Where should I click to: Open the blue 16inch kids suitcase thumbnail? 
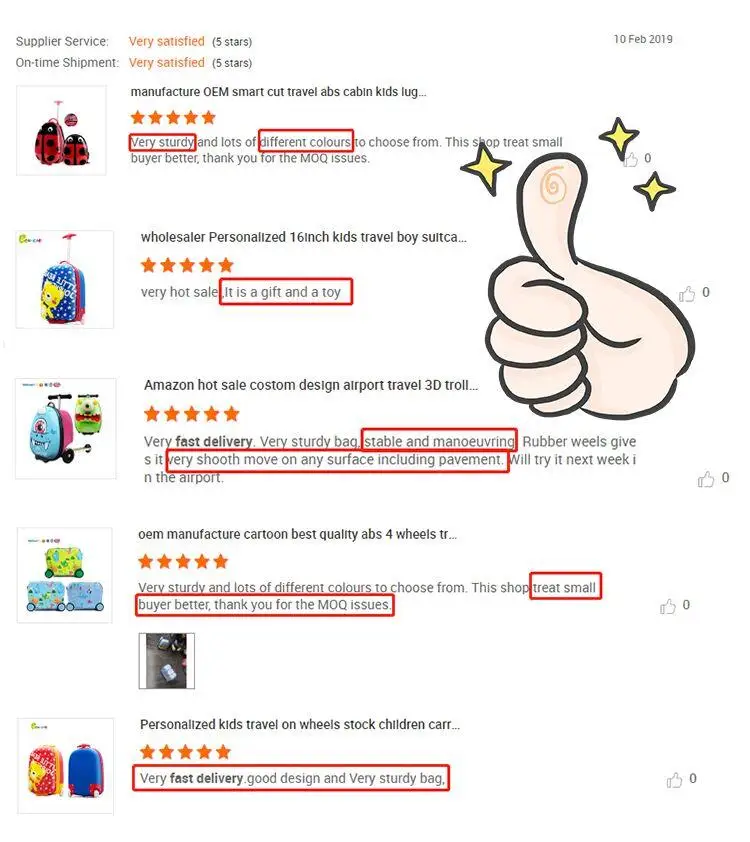pyautogui.click(x=65, y=280)
